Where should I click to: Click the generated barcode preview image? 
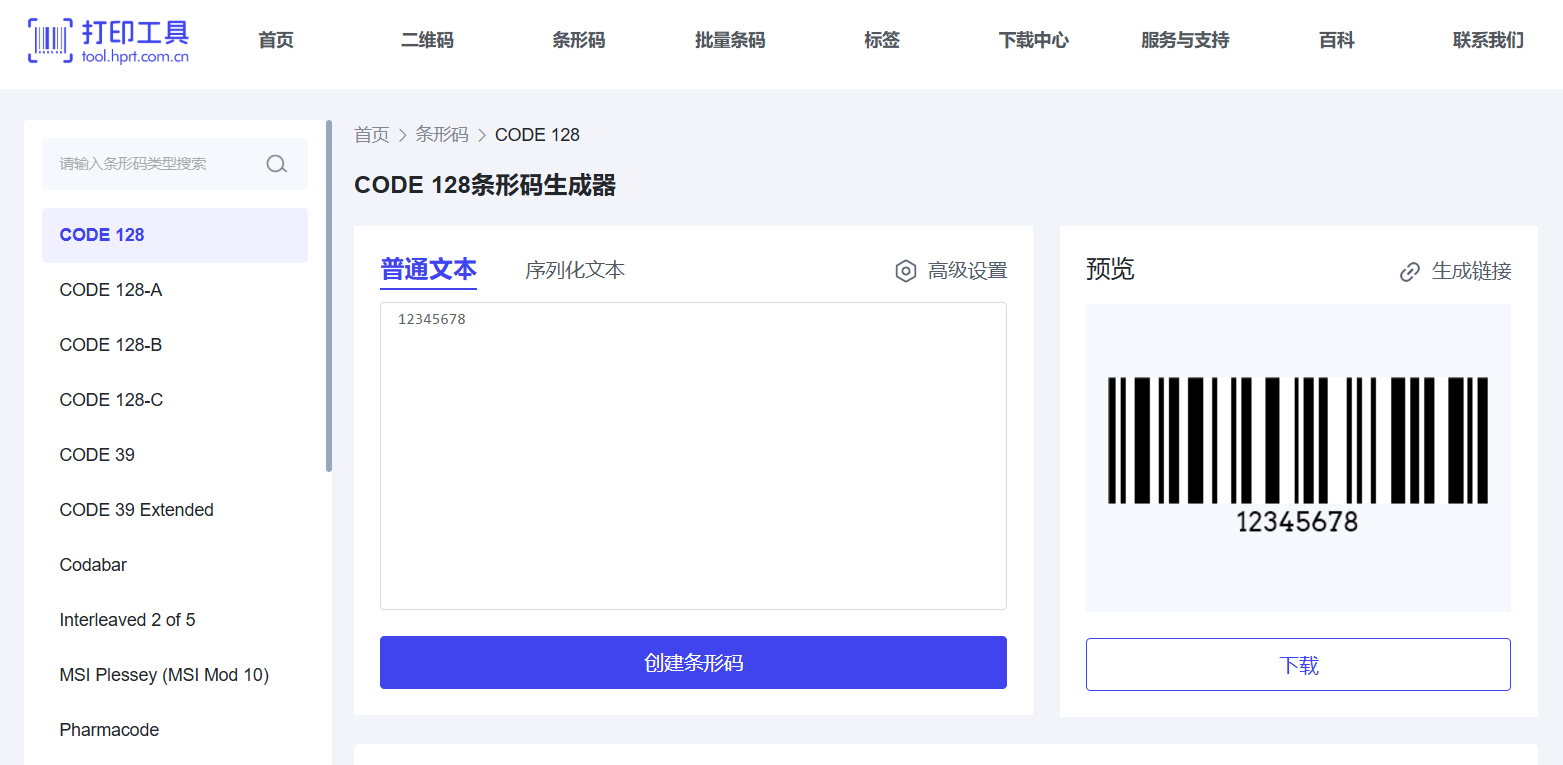click(x=1298, y=456)
